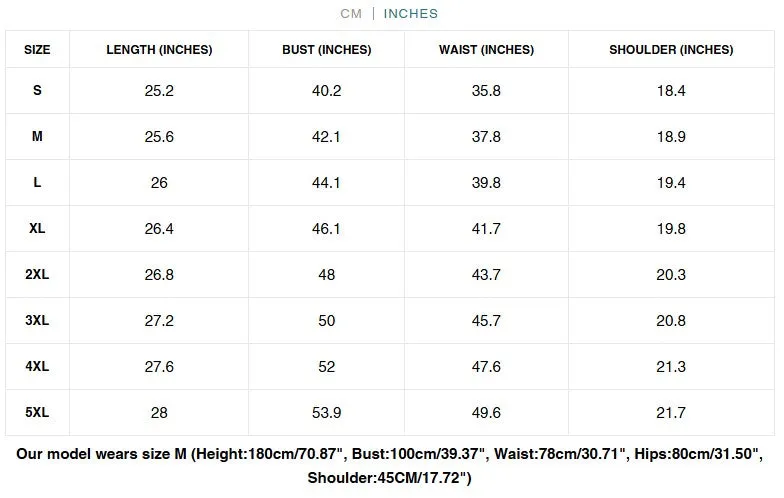Select the 2XL size row label
This screenshot has width=784, height=498.
[x=38, y=274]
